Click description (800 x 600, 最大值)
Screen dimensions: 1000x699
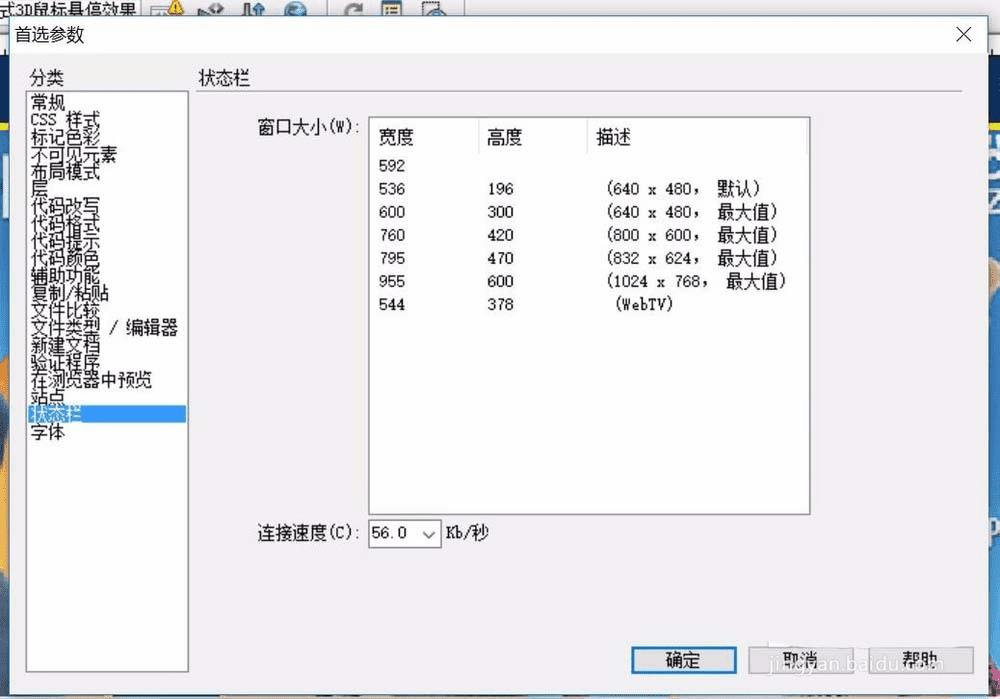pyautogui.click(x=691, y=235)
